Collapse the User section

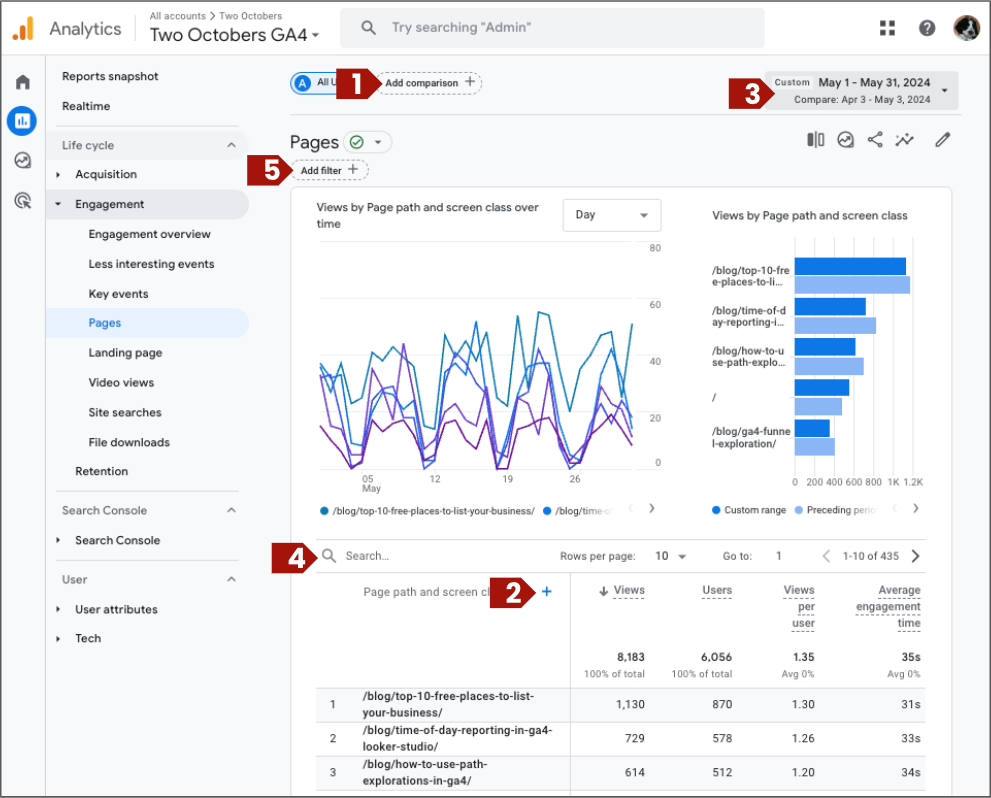point(231,579)
